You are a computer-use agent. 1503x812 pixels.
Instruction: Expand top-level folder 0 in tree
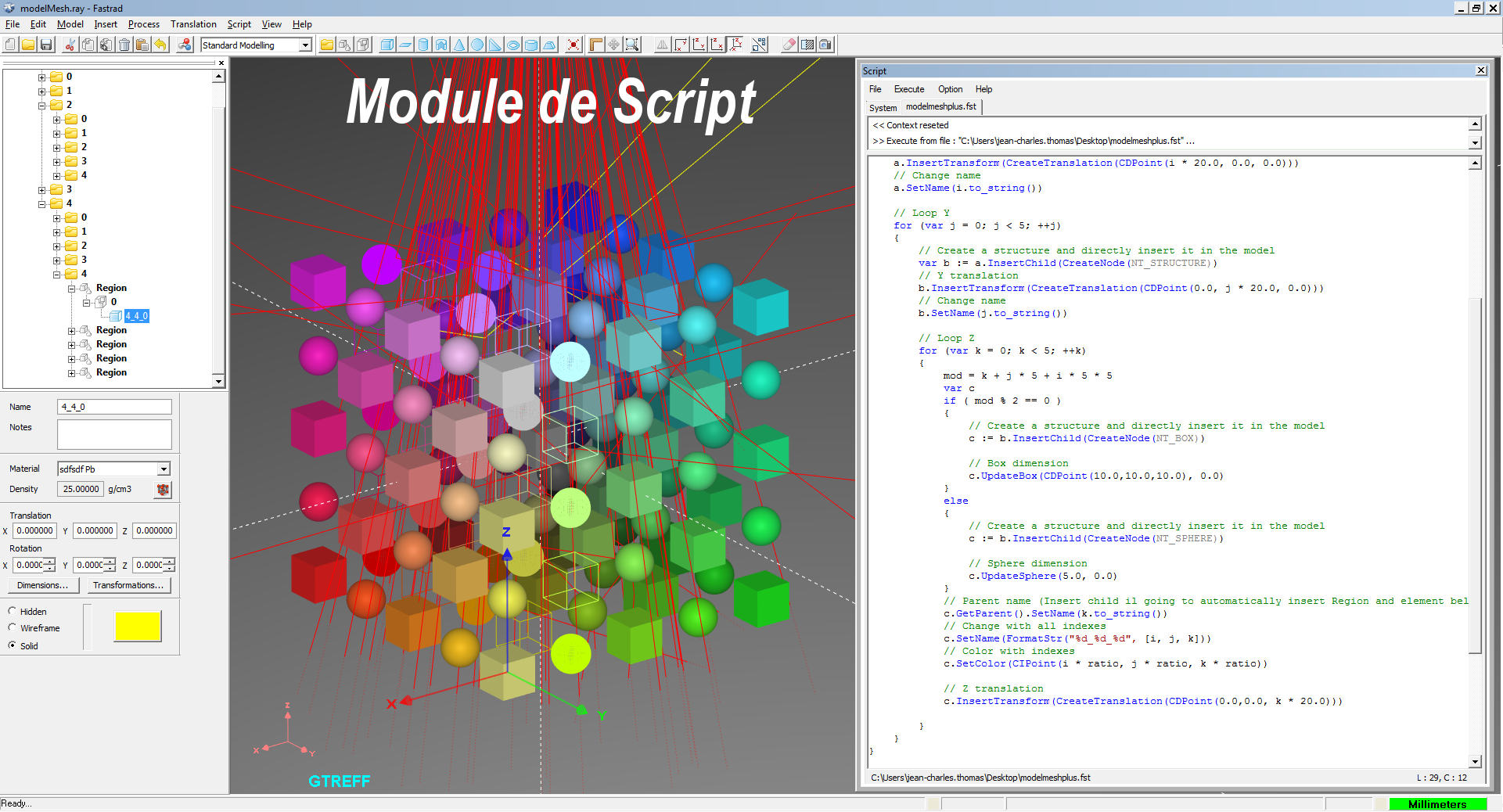coord(42,77)
